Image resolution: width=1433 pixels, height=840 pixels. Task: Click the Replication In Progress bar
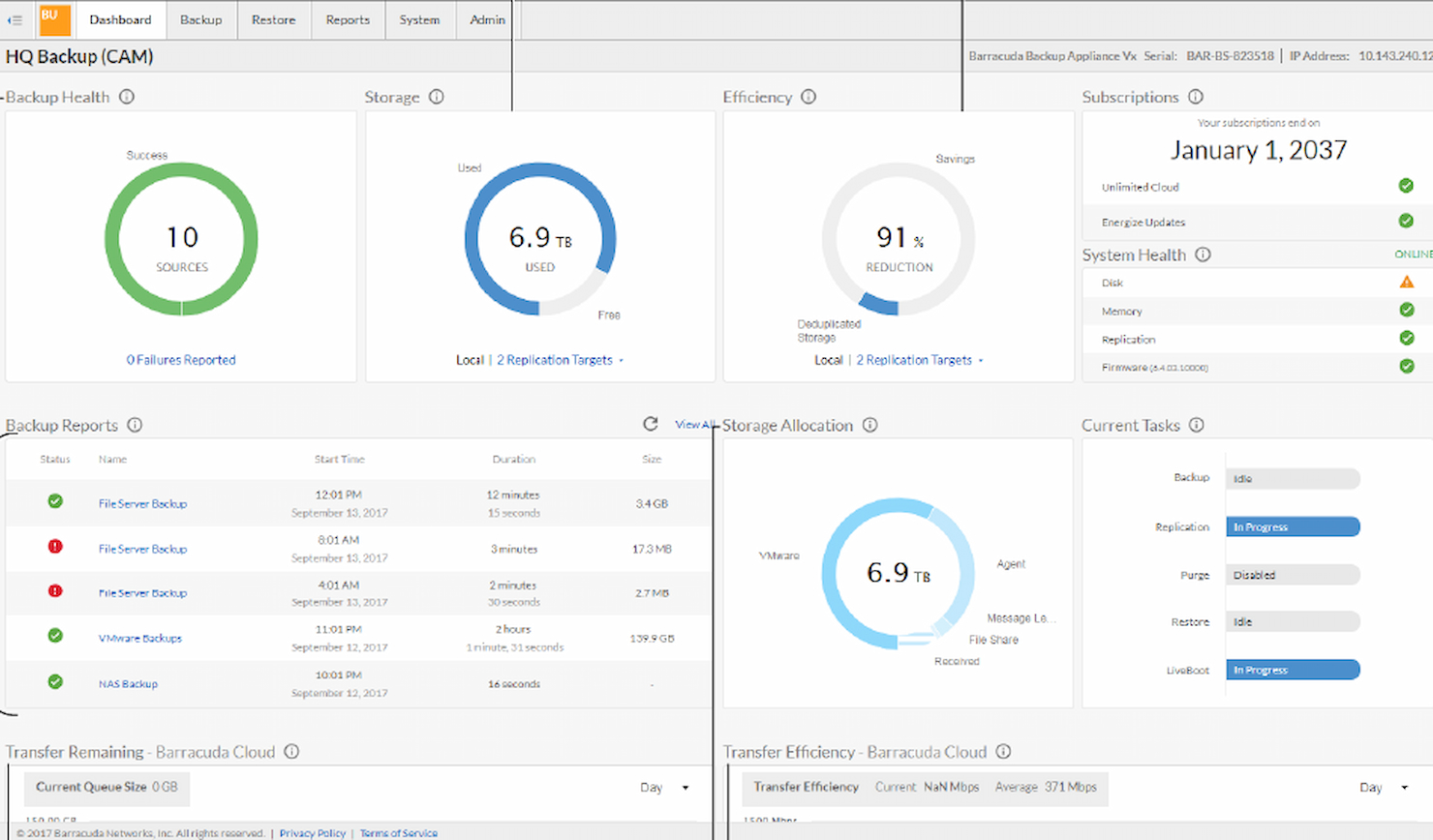pos(1293,526)
